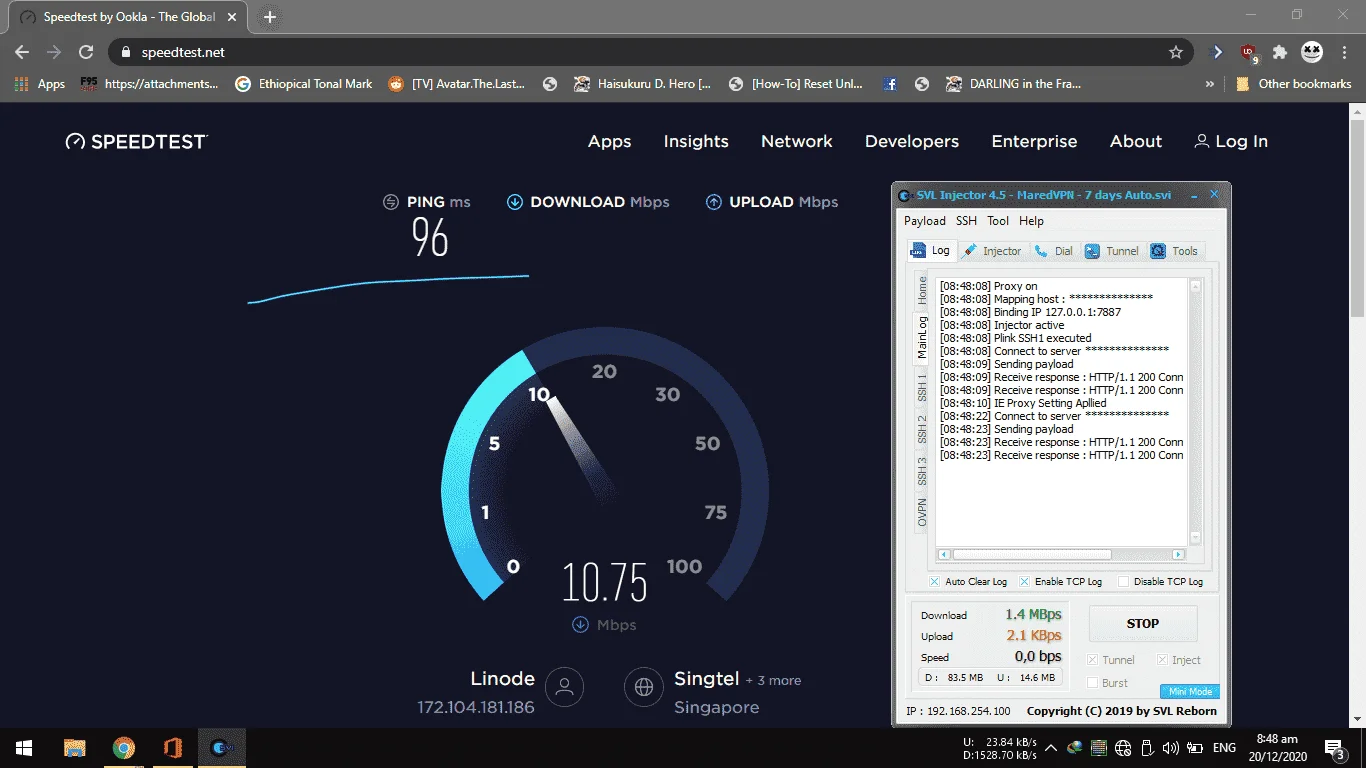Click Log In on Speedtest
This screenshot has height=768, width=1366.
[x=1231, y=142]
